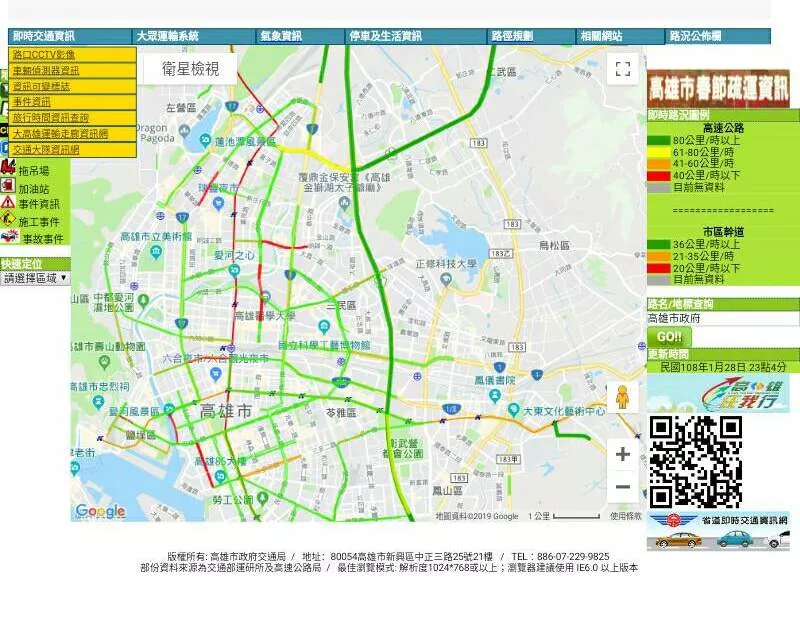Click the 六合夜市 map pin
This screenshot has height=619, width=800.
pos(216,375)
